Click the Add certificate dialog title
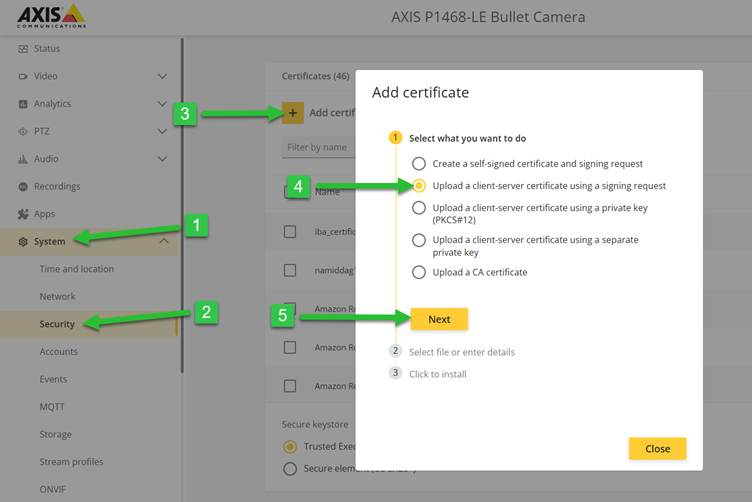752x502 pixels. 421,92
